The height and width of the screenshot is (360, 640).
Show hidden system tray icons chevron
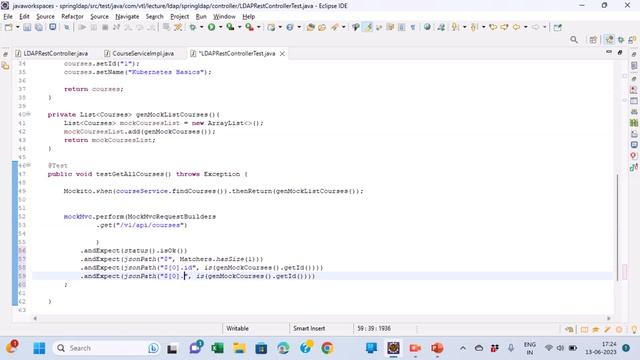pos(463,348)
